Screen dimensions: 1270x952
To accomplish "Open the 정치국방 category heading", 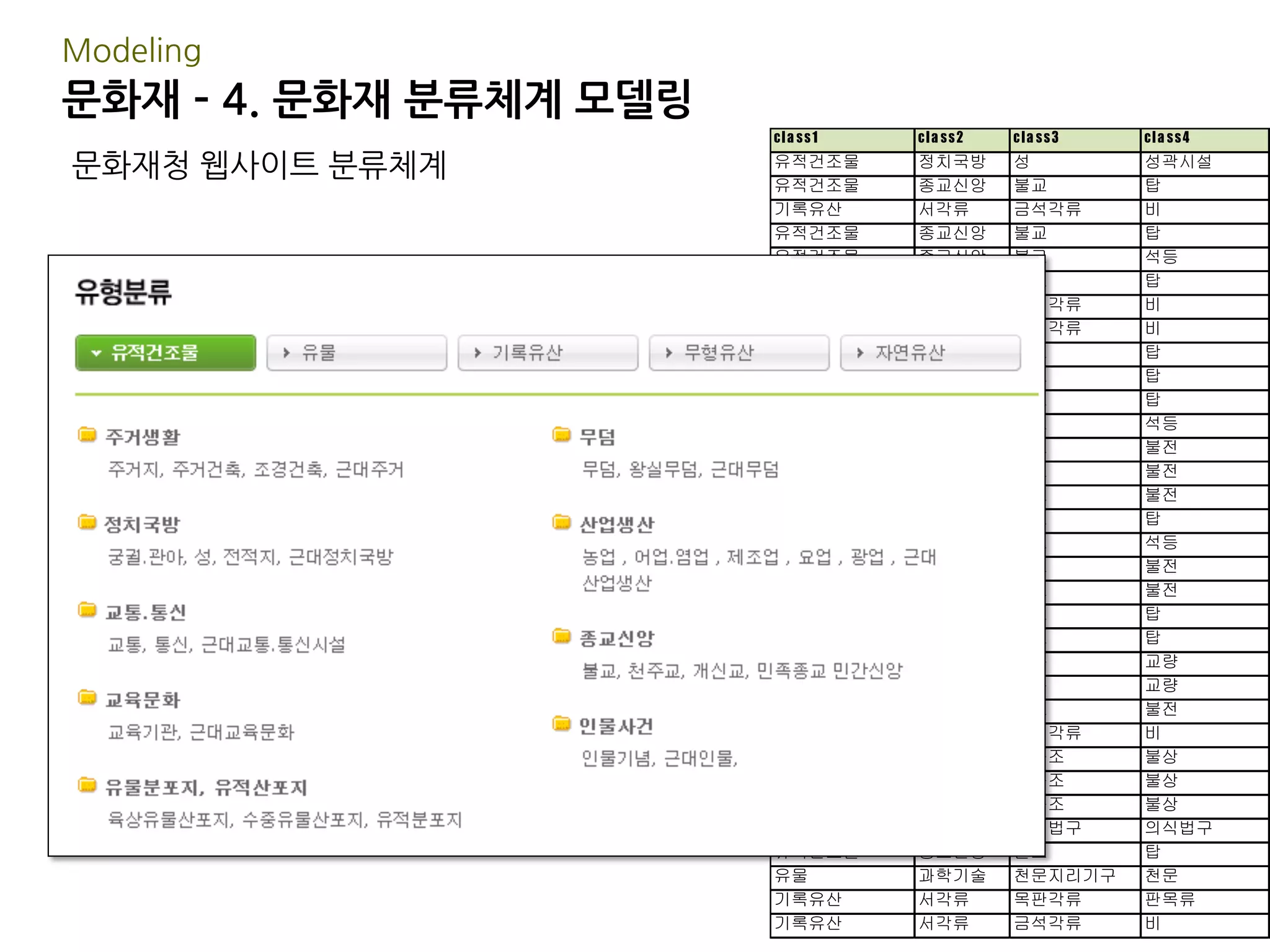I will (x=143, y=524).
